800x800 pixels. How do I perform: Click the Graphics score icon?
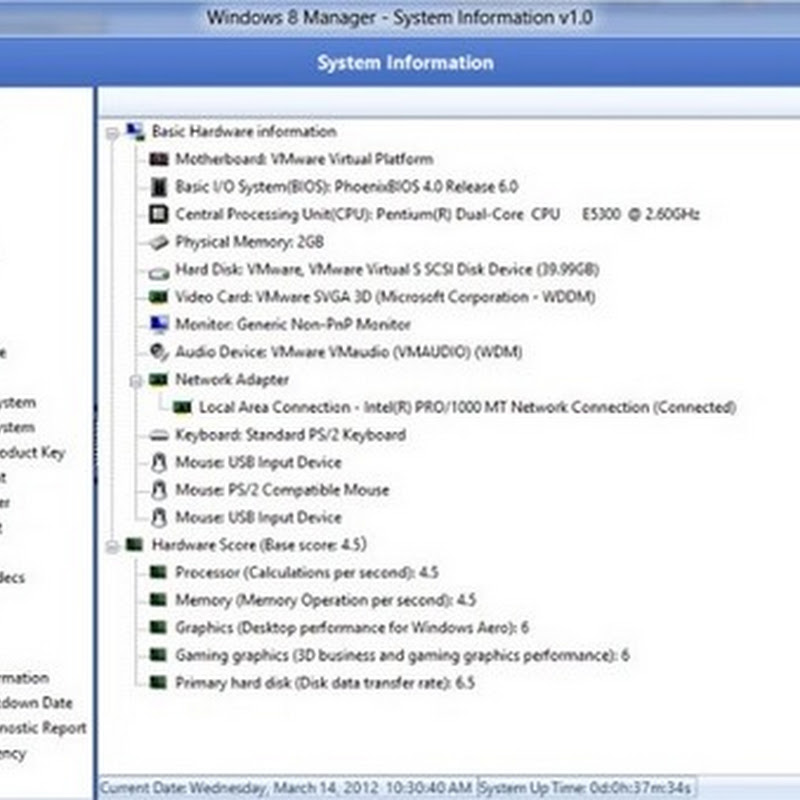[158, 627]
